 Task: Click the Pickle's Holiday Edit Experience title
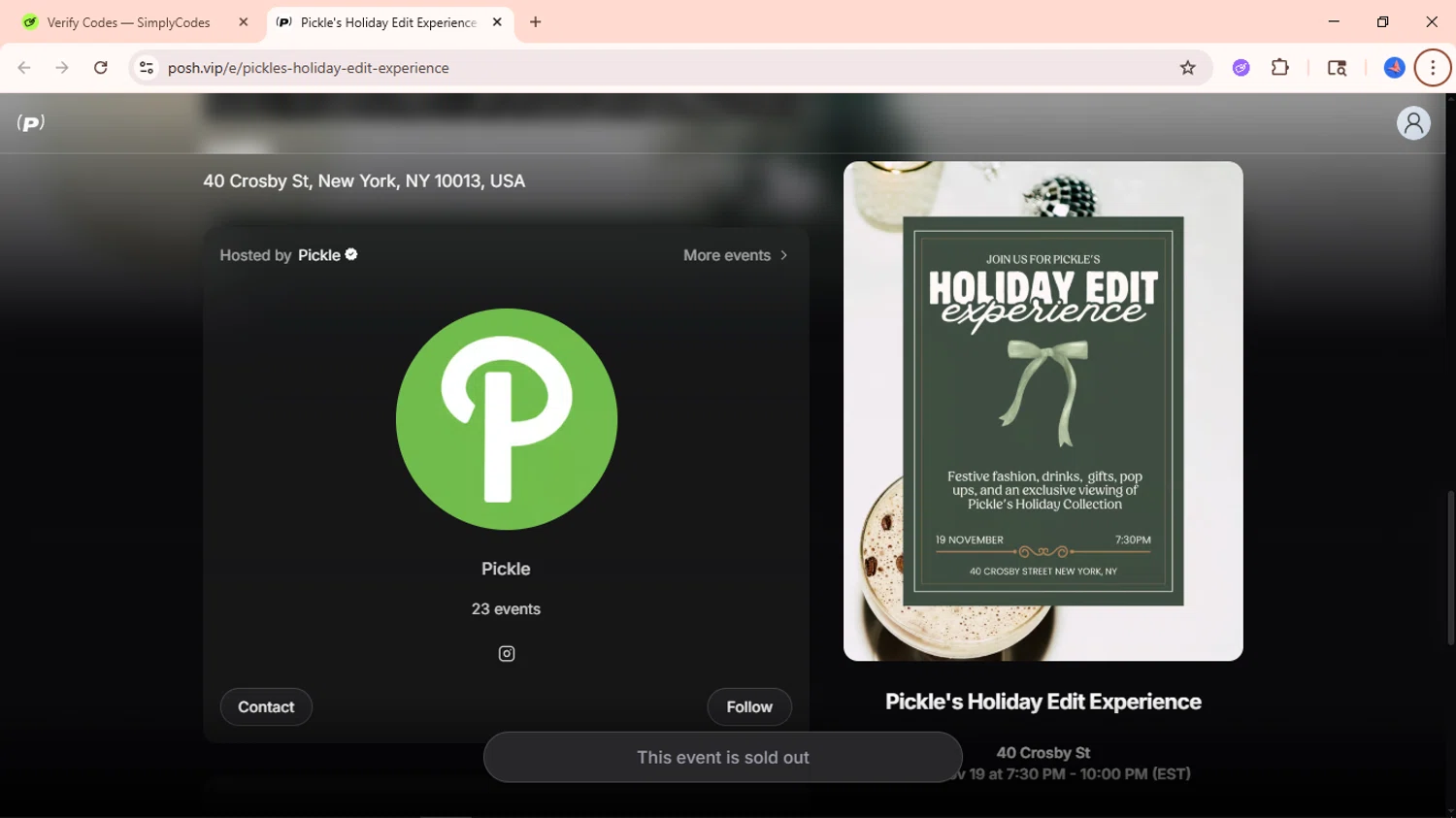click(1043, 702)
